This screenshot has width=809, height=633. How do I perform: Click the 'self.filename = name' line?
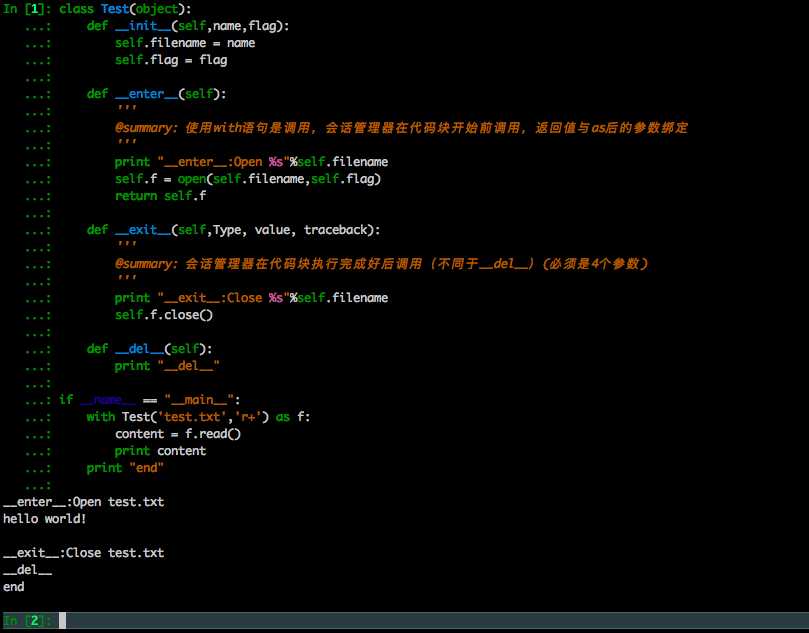coord(185,43)
